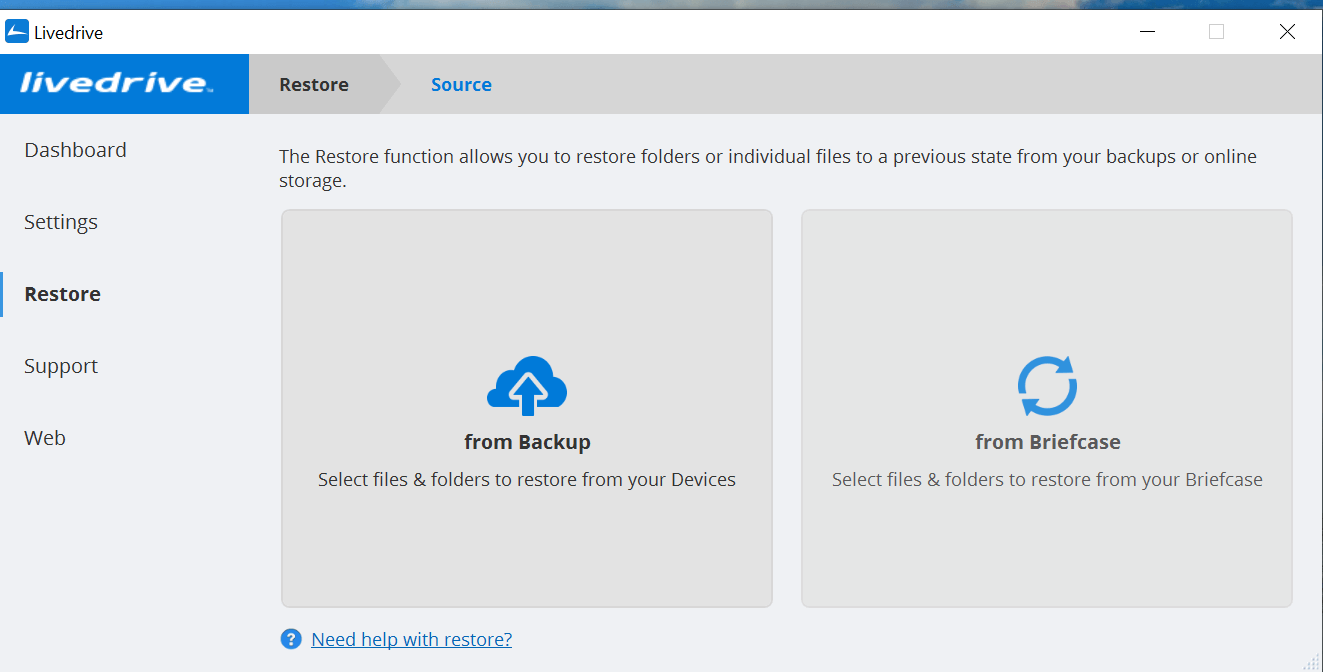1323x672 pixels.
Task: Open the Need help with restore link
Action: point(411,638)
